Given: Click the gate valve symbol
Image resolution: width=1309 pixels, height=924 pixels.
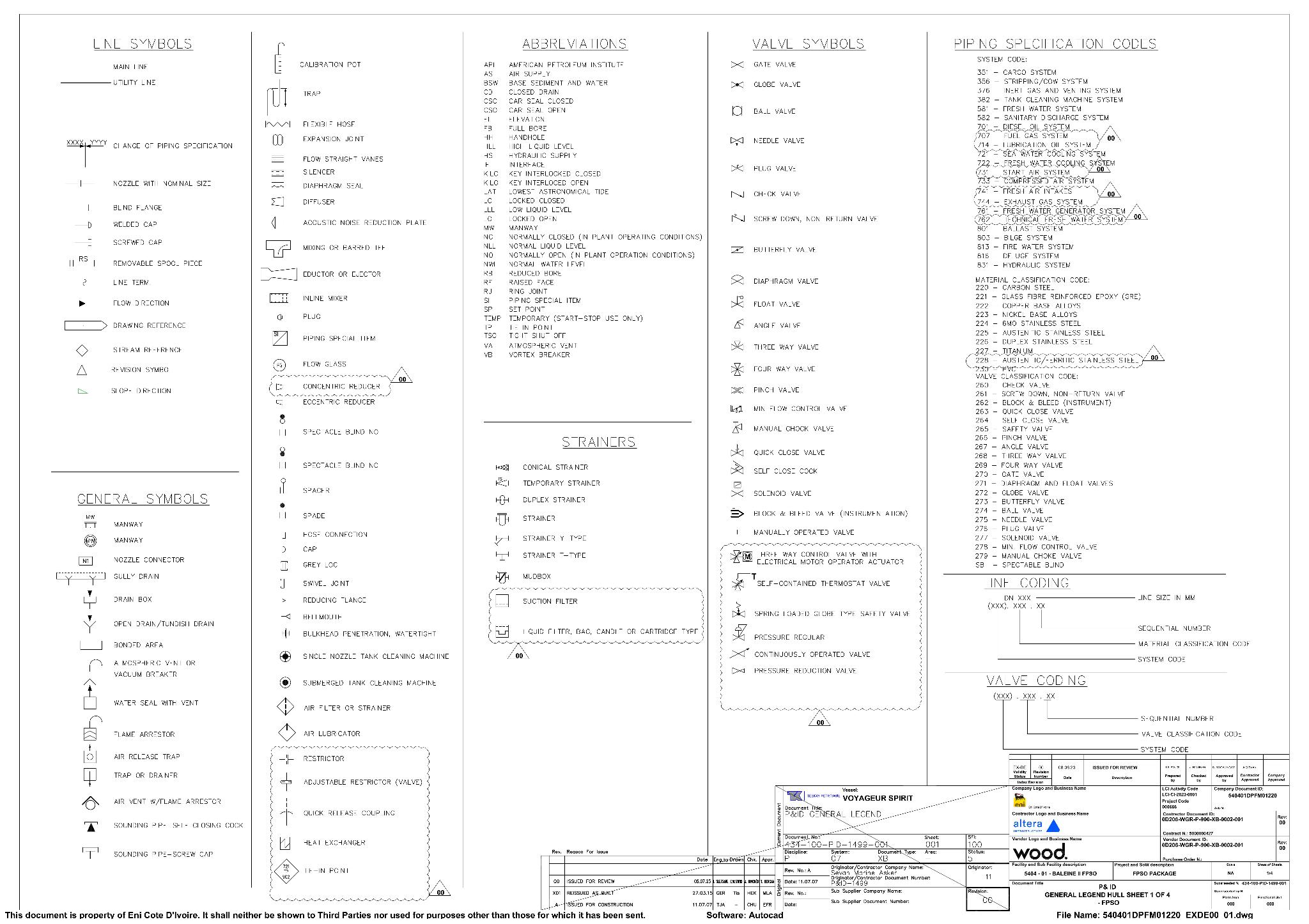Looking at the screenshot, I should [737, 65].
